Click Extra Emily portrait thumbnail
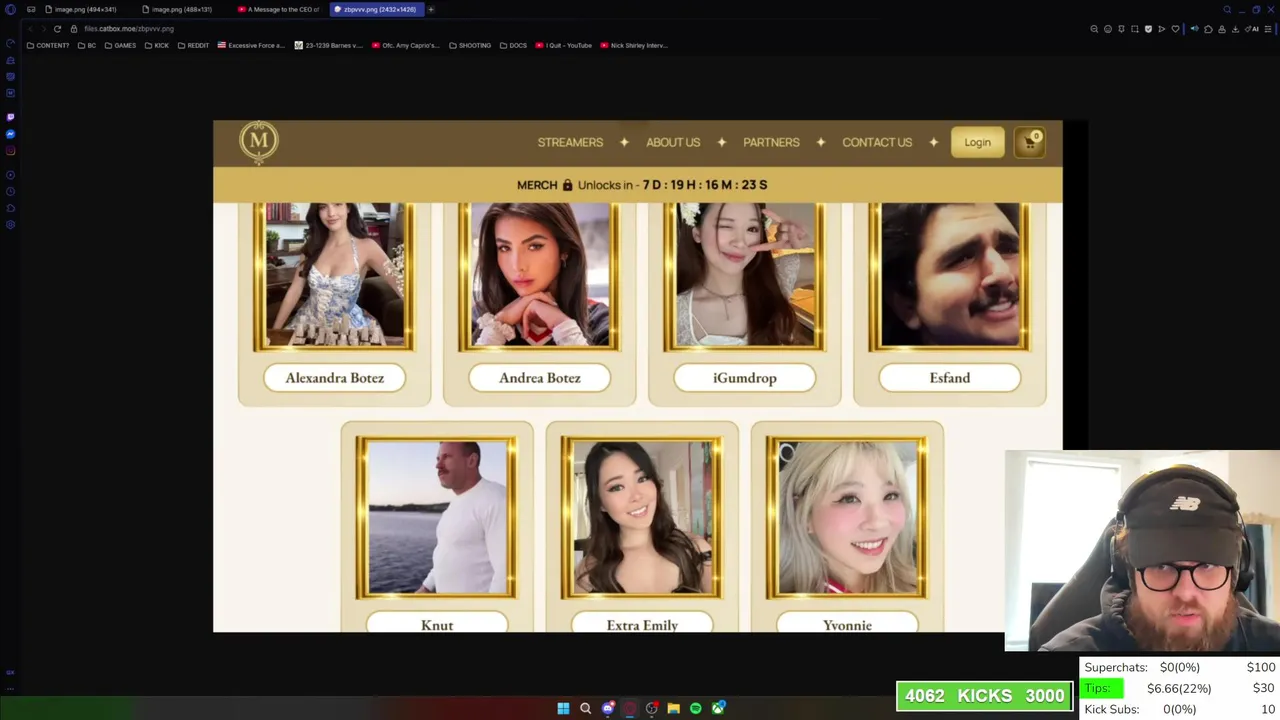This screenshot has height=720, width=1280. point(642,518)
